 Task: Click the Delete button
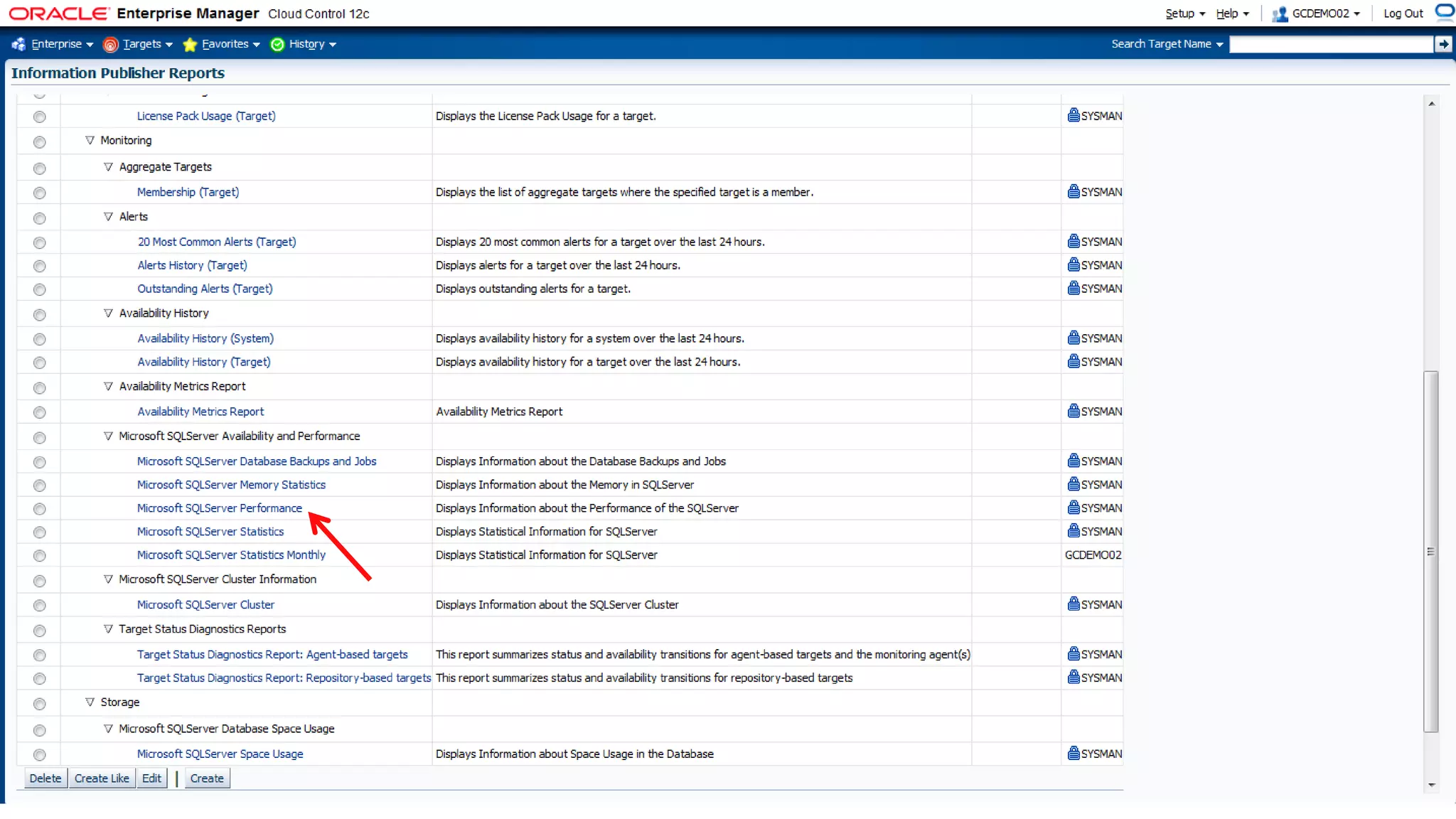[45, 778]
